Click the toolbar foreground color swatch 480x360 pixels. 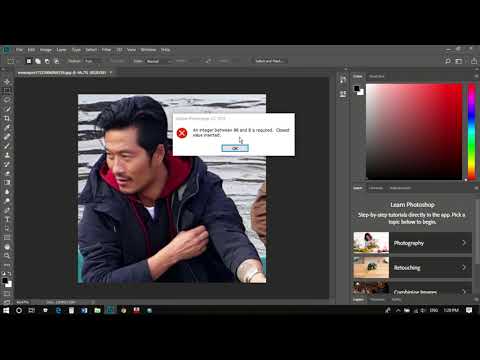point(5,281)
